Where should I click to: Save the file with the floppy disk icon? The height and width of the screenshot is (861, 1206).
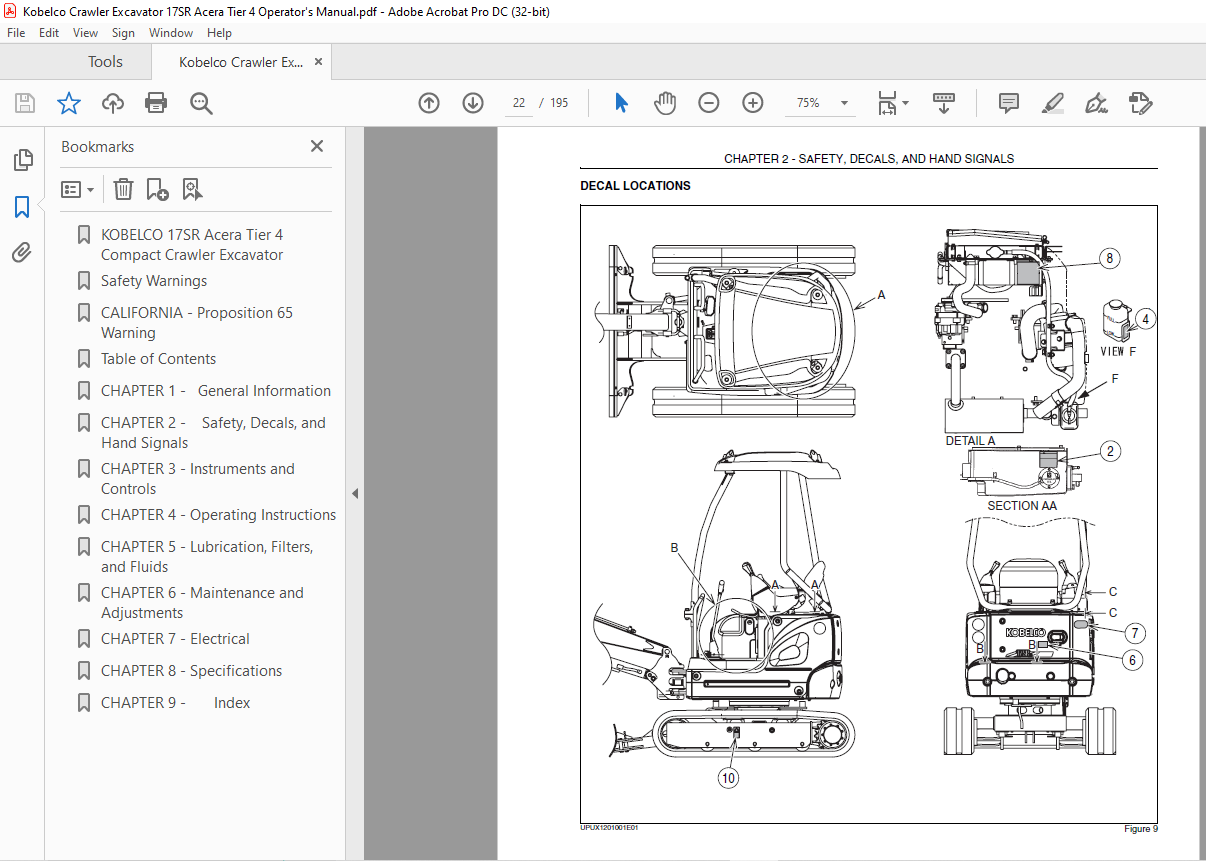(25, 103)
